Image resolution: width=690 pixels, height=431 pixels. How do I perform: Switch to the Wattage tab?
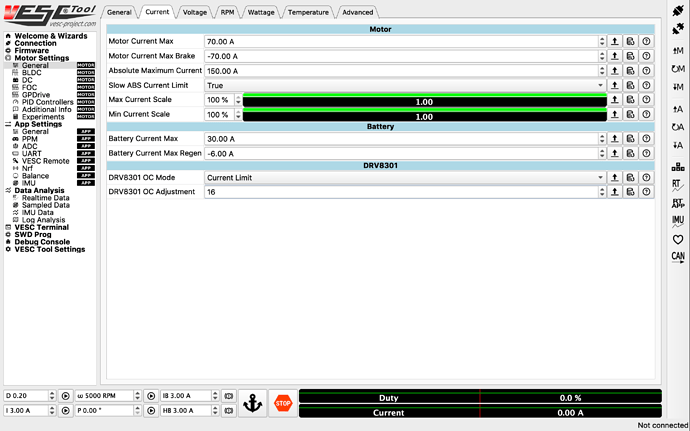261,12
